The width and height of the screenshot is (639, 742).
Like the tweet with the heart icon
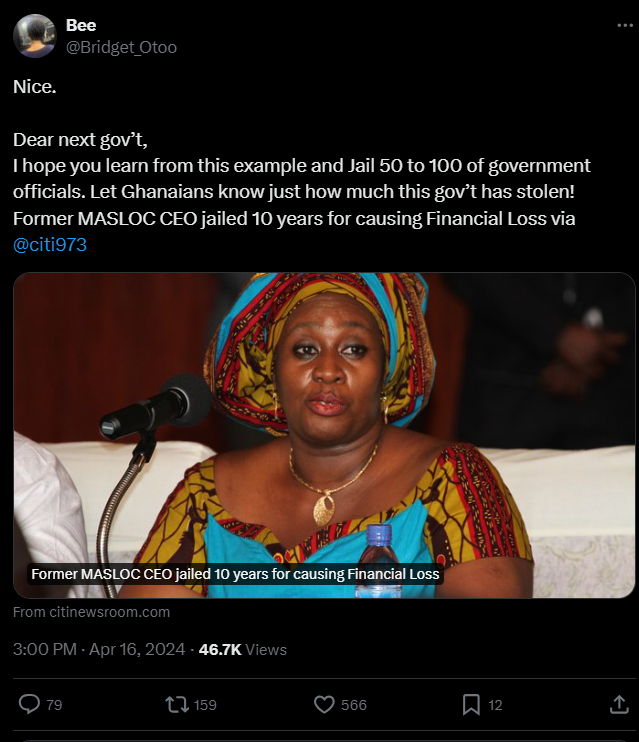(x=324, y=704)
